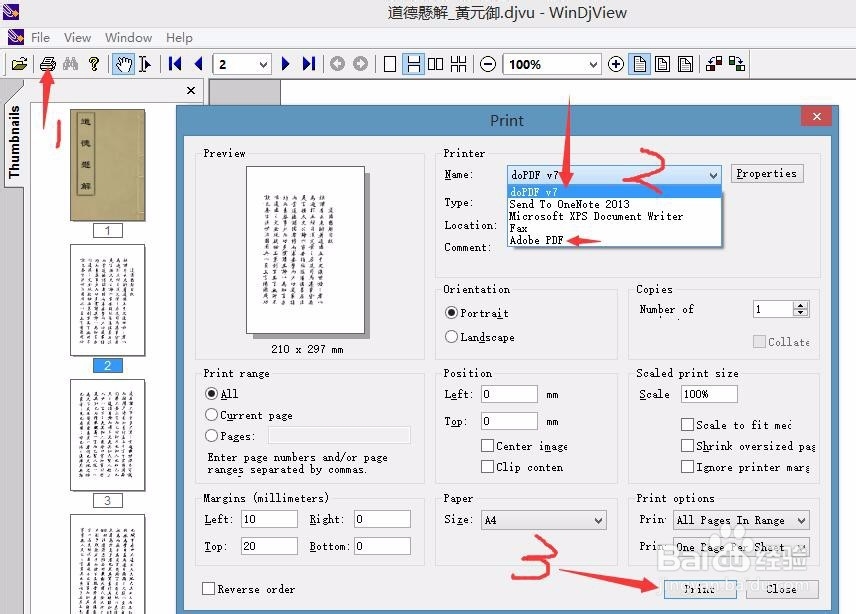Open All Pages In Range dropdown
The height and width of the screenshot is (614, 856).
click(741, 520)
